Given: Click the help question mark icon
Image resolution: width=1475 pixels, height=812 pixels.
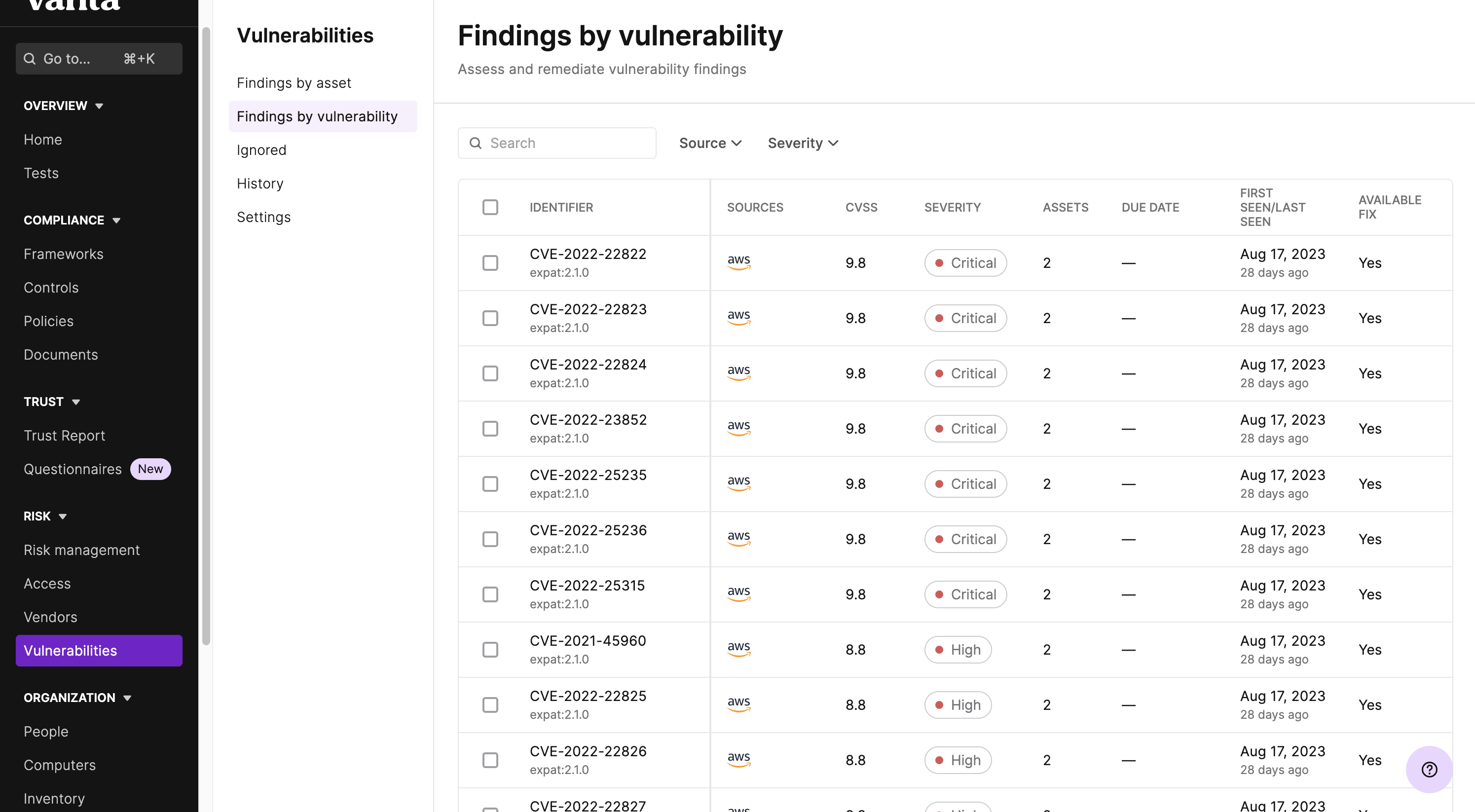Looking at the screenshot, I should coord(1429,769).
